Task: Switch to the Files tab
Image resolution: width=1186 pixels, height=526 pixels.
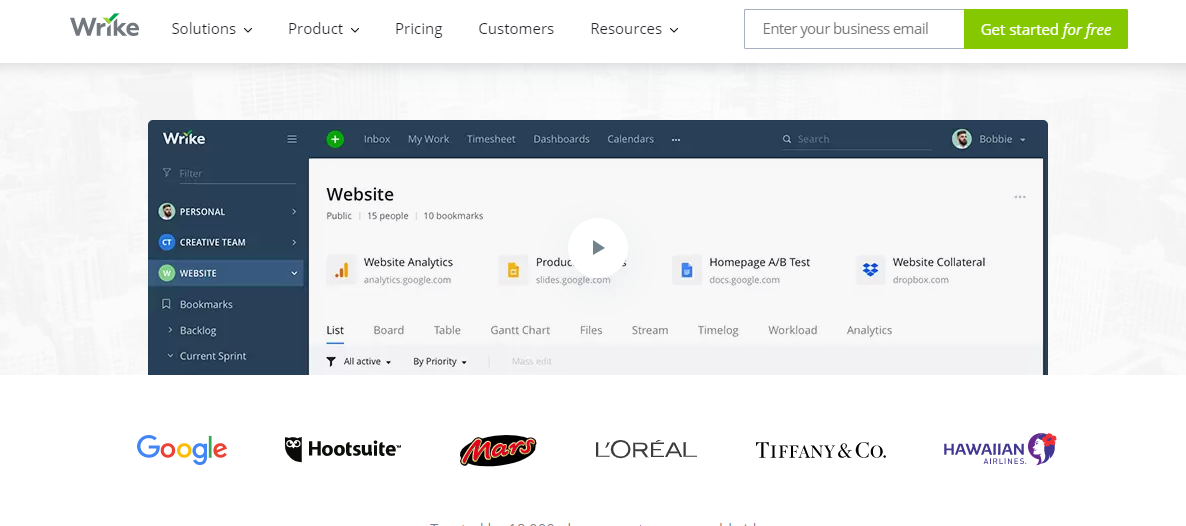Action: (x=591, y=331)
